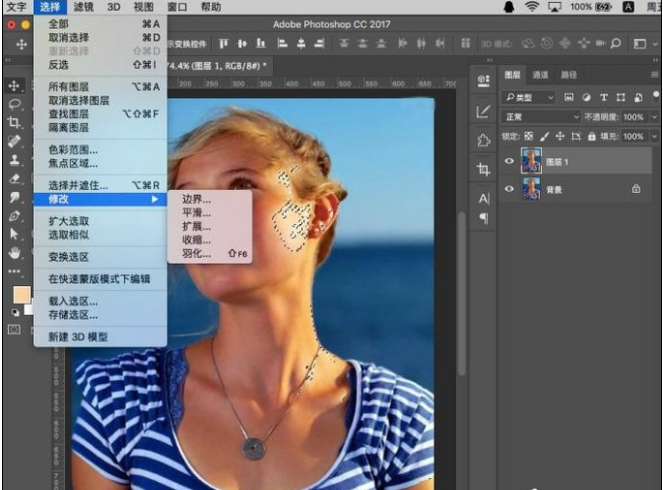The height and width of the screenshot is (490, 663).
Task: Select the 图层 1 layer thumbnail
Action: tap(531, 160)
